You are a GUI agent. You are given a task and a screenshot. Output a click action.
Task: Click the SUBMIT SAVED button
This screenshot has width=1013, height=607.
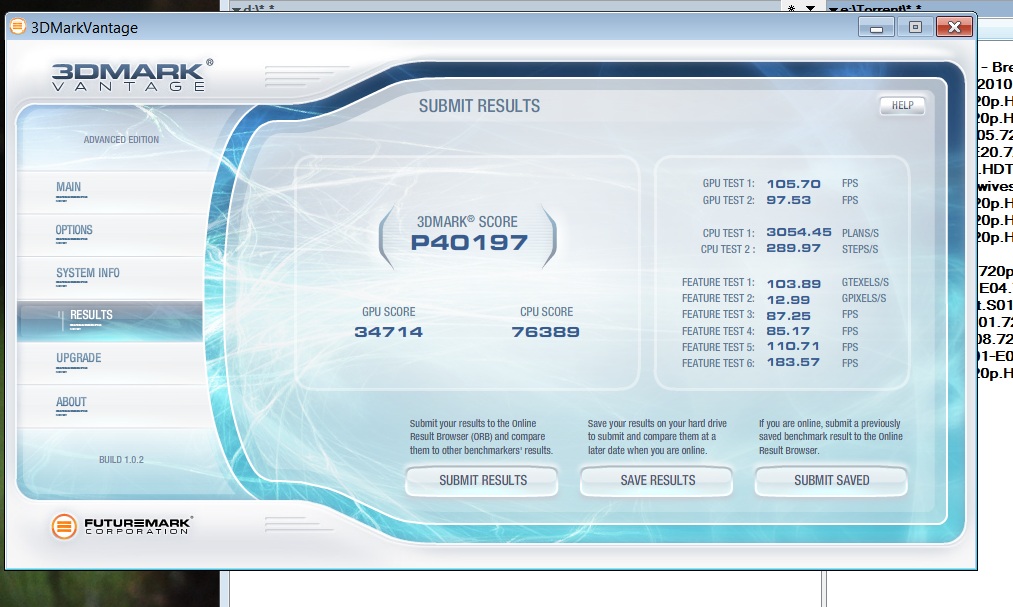pos(831,480)
